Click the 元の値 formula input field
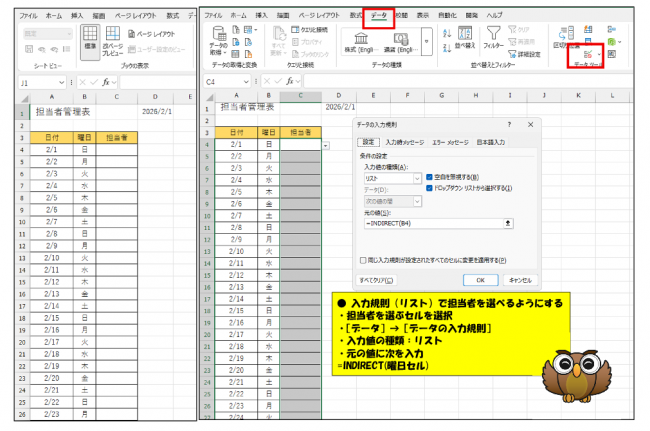 pyautogui.click(x=430, y=223)
